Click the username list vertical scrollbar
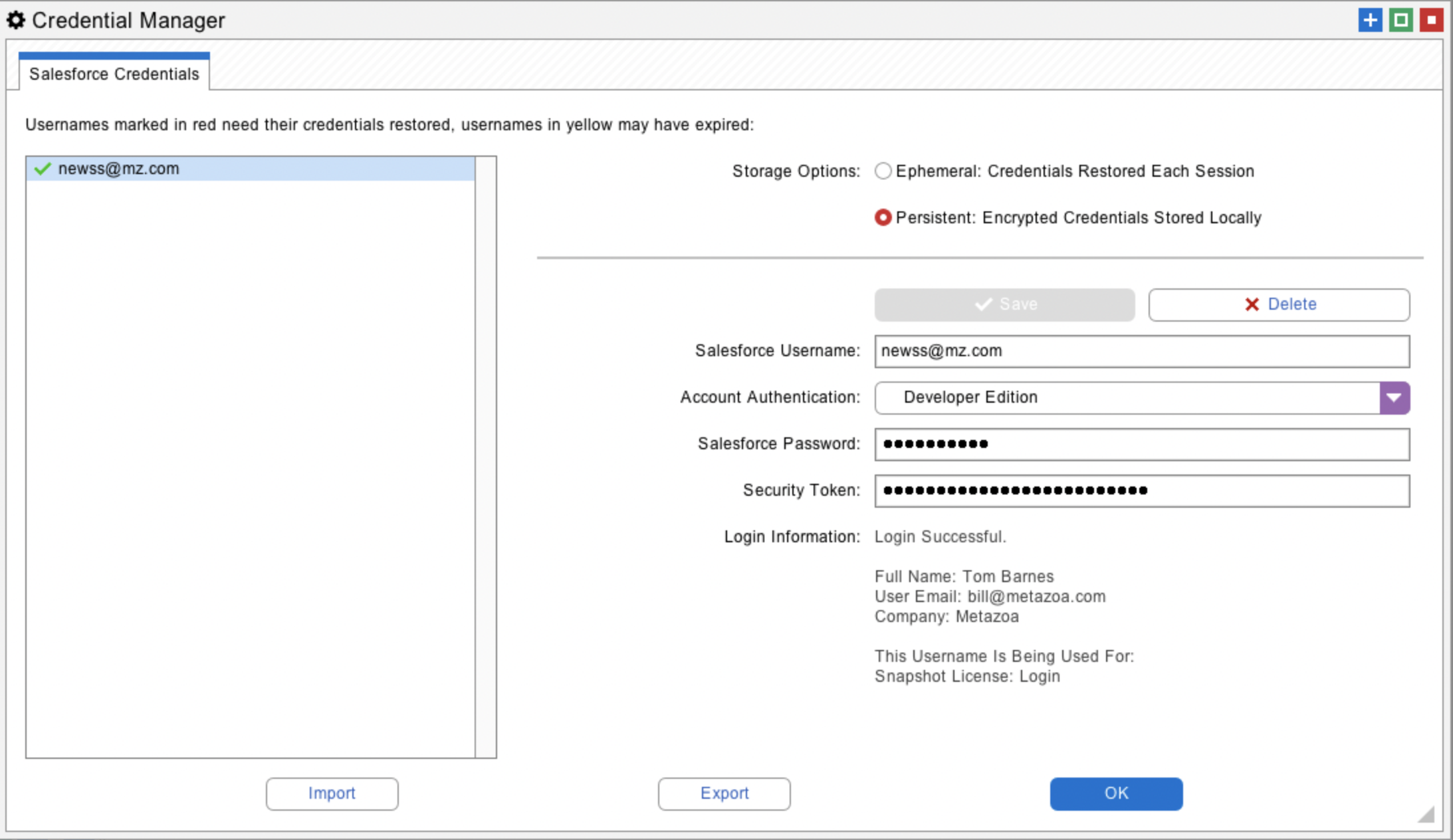The image size is (1453, 840). [486, 457]
